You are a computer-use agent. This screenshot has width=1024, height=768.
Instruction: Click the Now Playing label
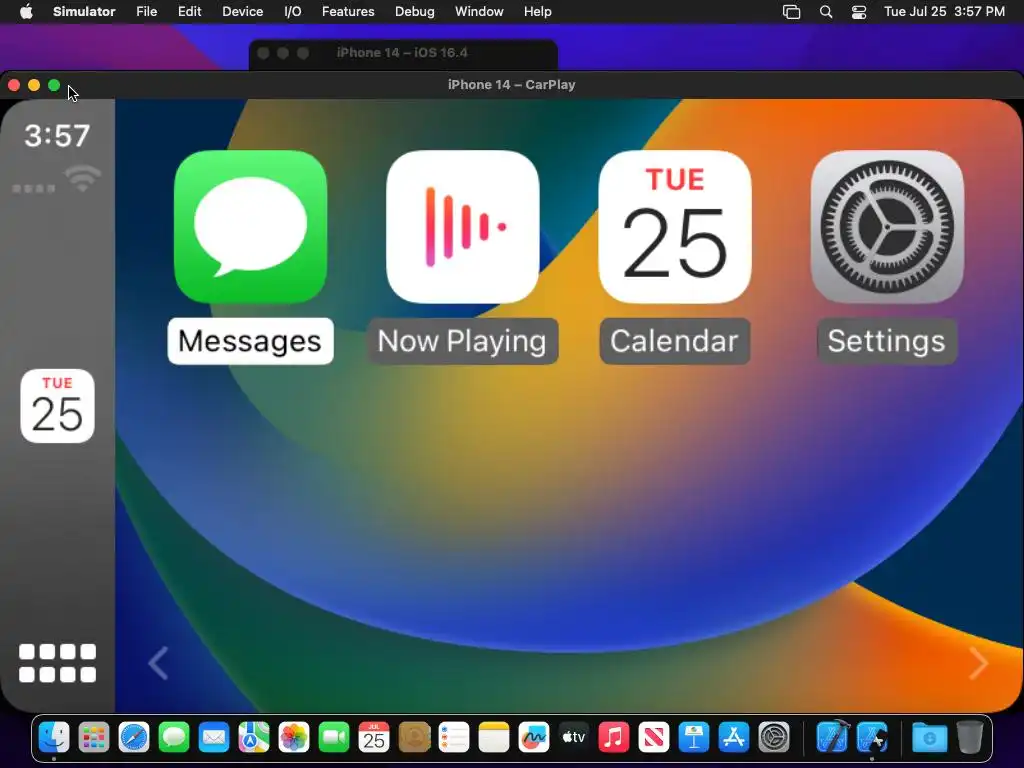coord(462,341)
